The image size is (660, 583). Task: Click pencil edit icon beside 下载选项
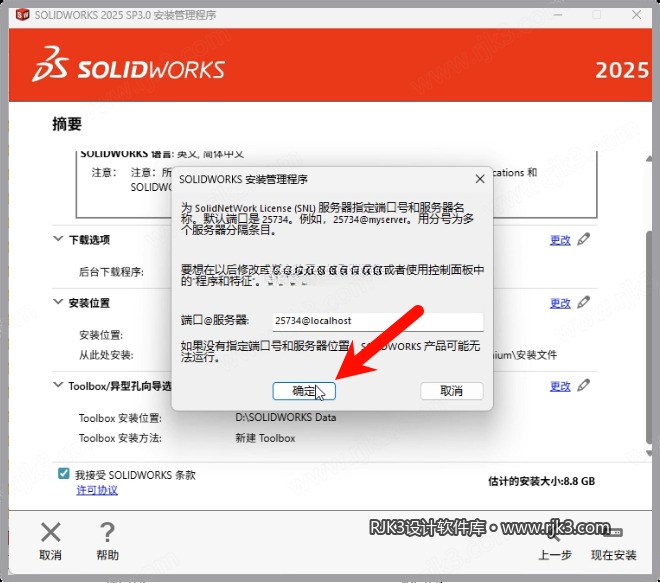(x=583, y=239)
